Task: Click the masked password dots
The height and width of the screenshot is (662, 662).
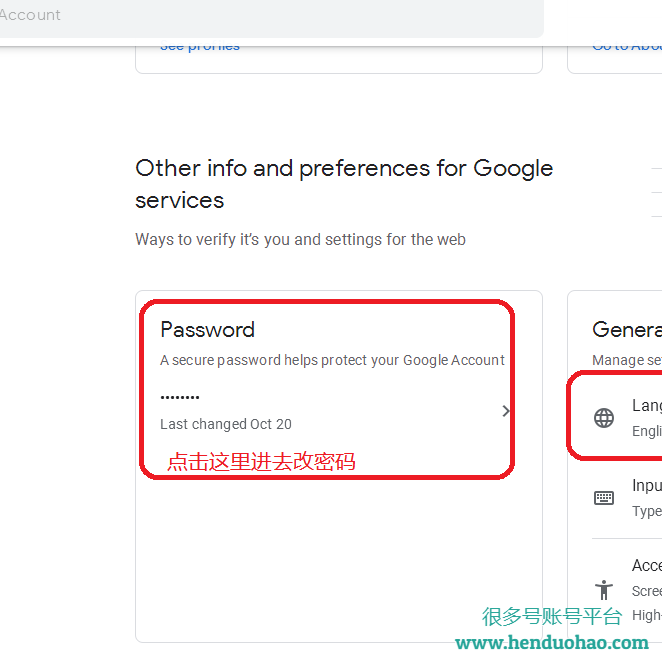Action: click(180, 397)
